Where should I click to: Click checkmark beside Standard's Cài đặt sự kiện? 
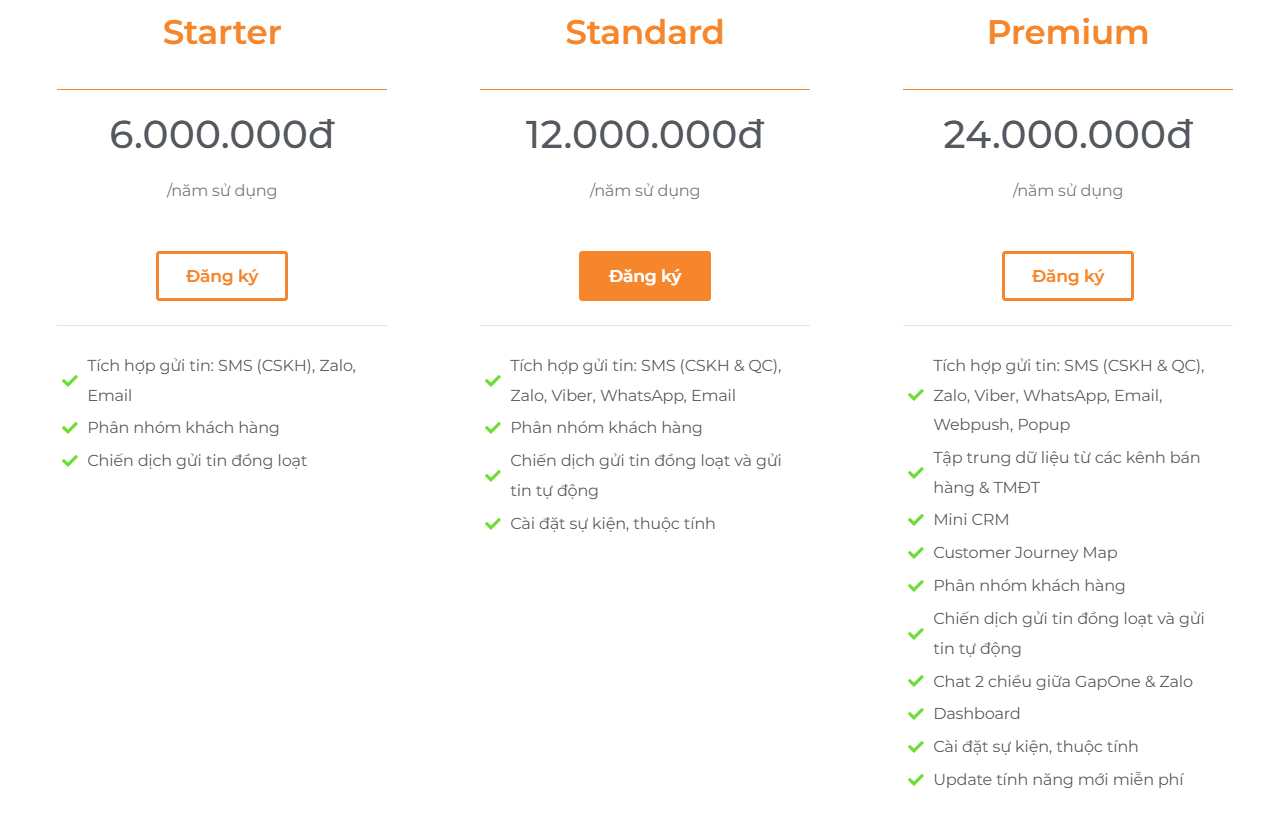[493, 524]
